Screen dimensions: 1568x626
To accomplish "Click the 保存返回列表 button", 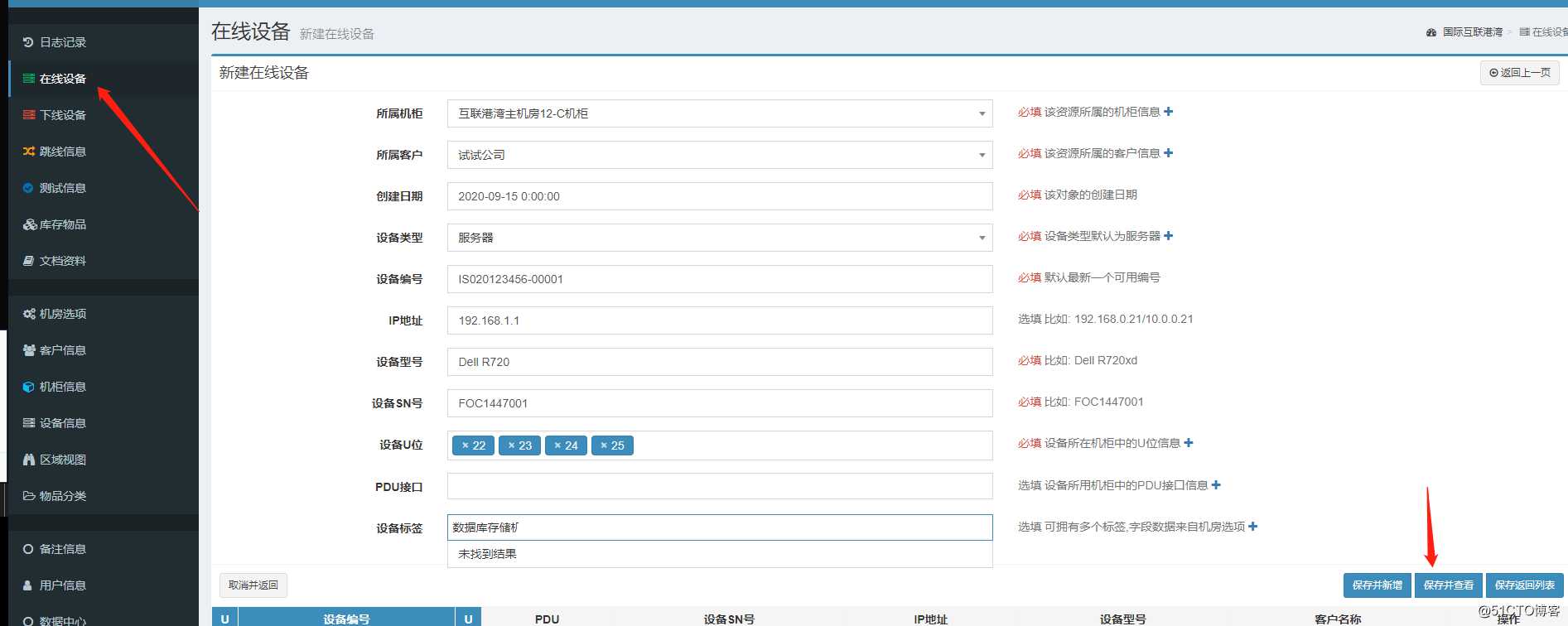I will [1525, 585].
